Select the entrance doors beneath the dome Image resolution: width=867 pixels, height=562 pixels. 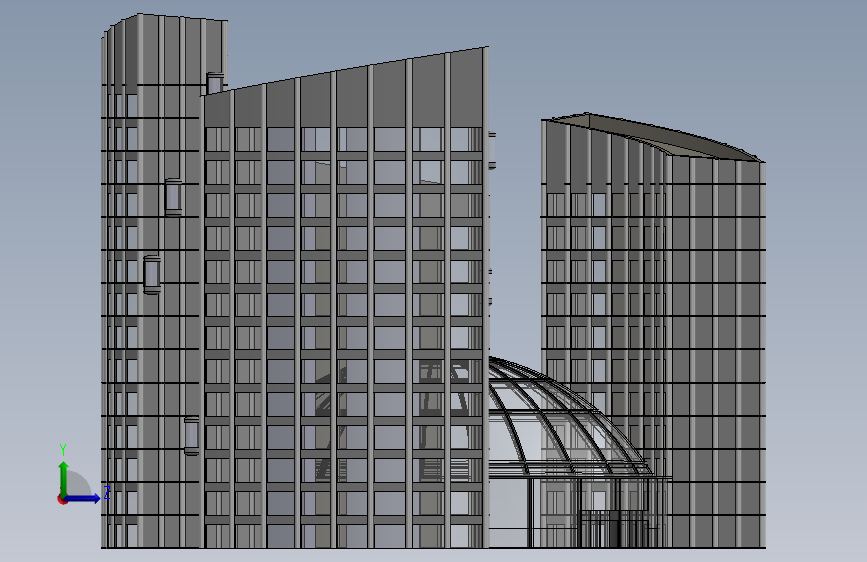click(614, 528)
